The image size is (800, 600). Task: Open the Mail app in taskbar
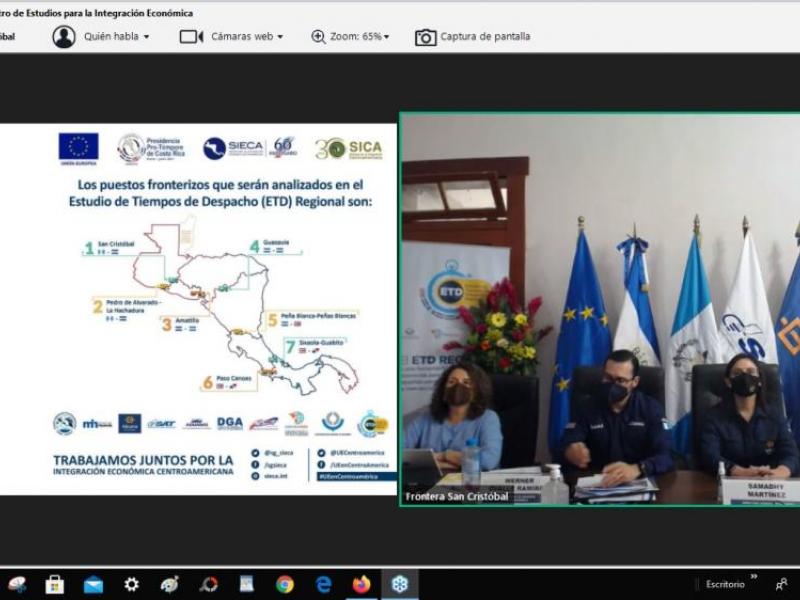(x=93, y=584)
